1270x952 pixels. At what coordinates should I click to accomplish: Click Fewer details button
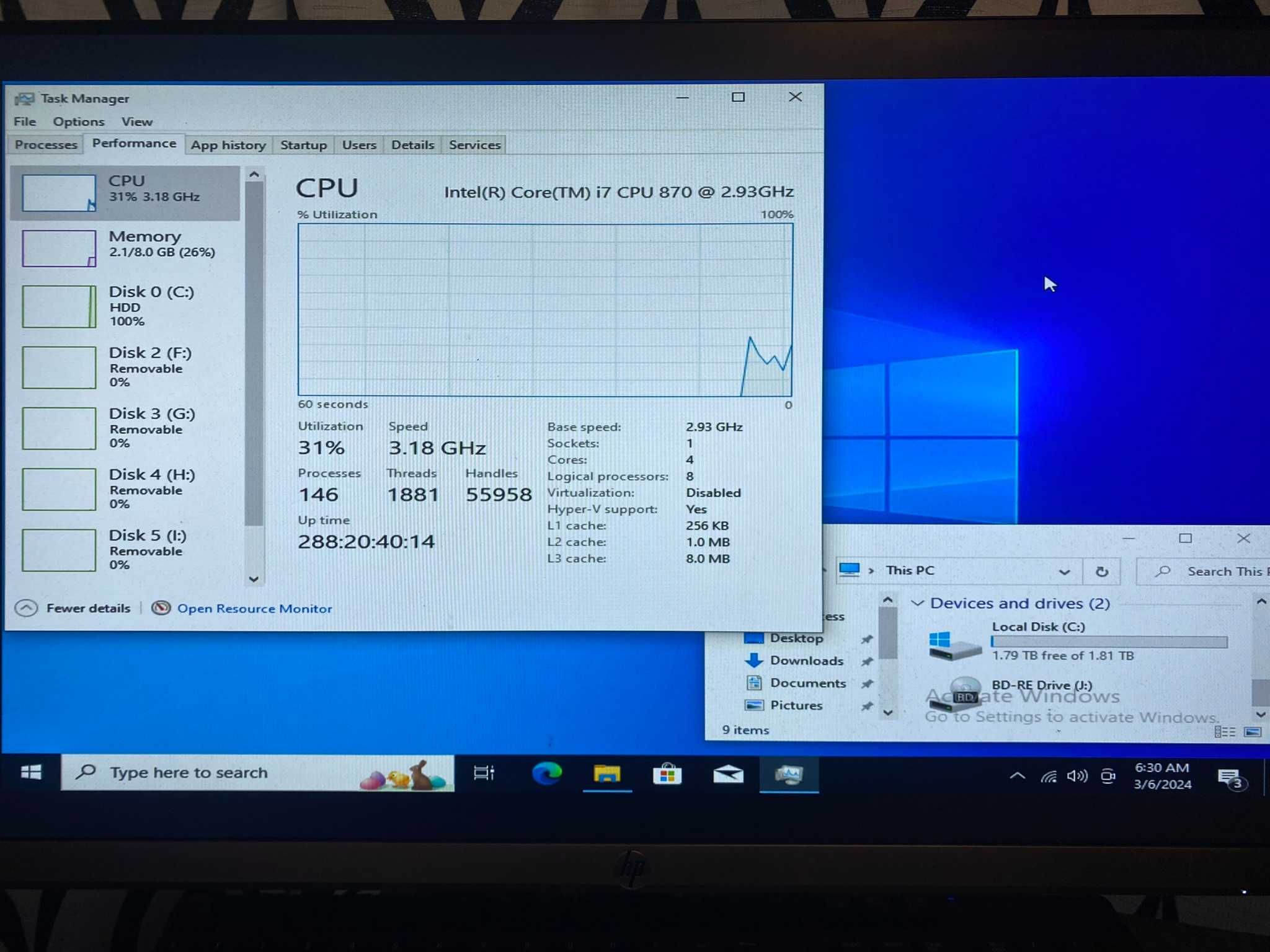(74, 607)
